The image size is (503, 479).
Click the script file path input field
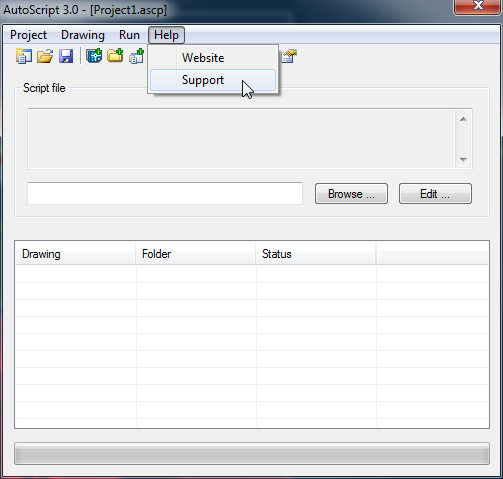coord(165,193)
